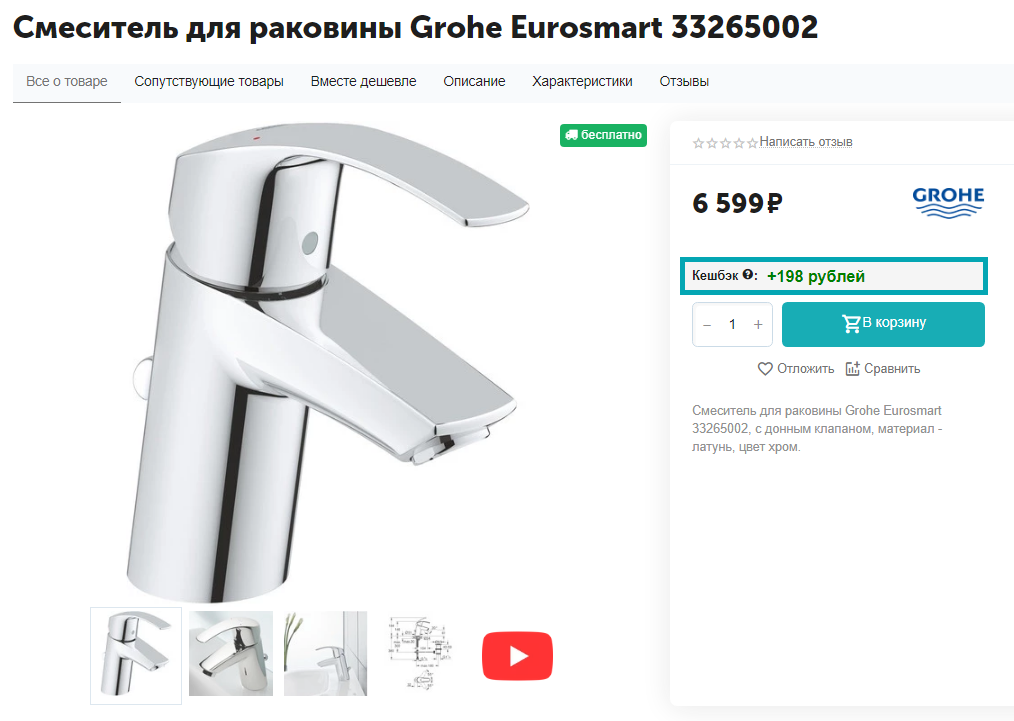Switch to the Характеристики tab

[582, 81]
